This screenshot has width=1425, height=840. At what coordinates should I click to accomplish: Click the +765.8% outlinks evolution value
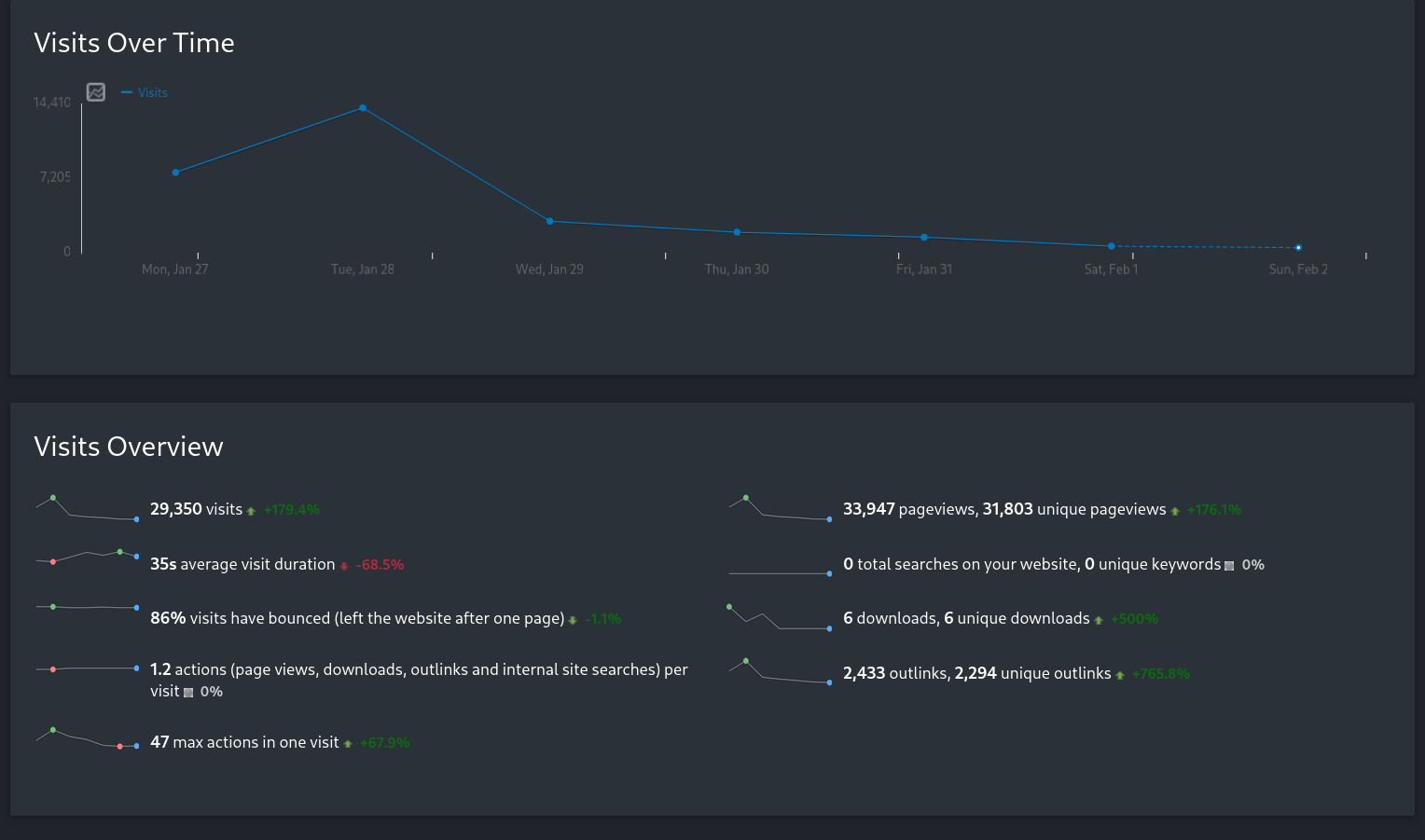pyautogui.click(x=1161, y=674)
